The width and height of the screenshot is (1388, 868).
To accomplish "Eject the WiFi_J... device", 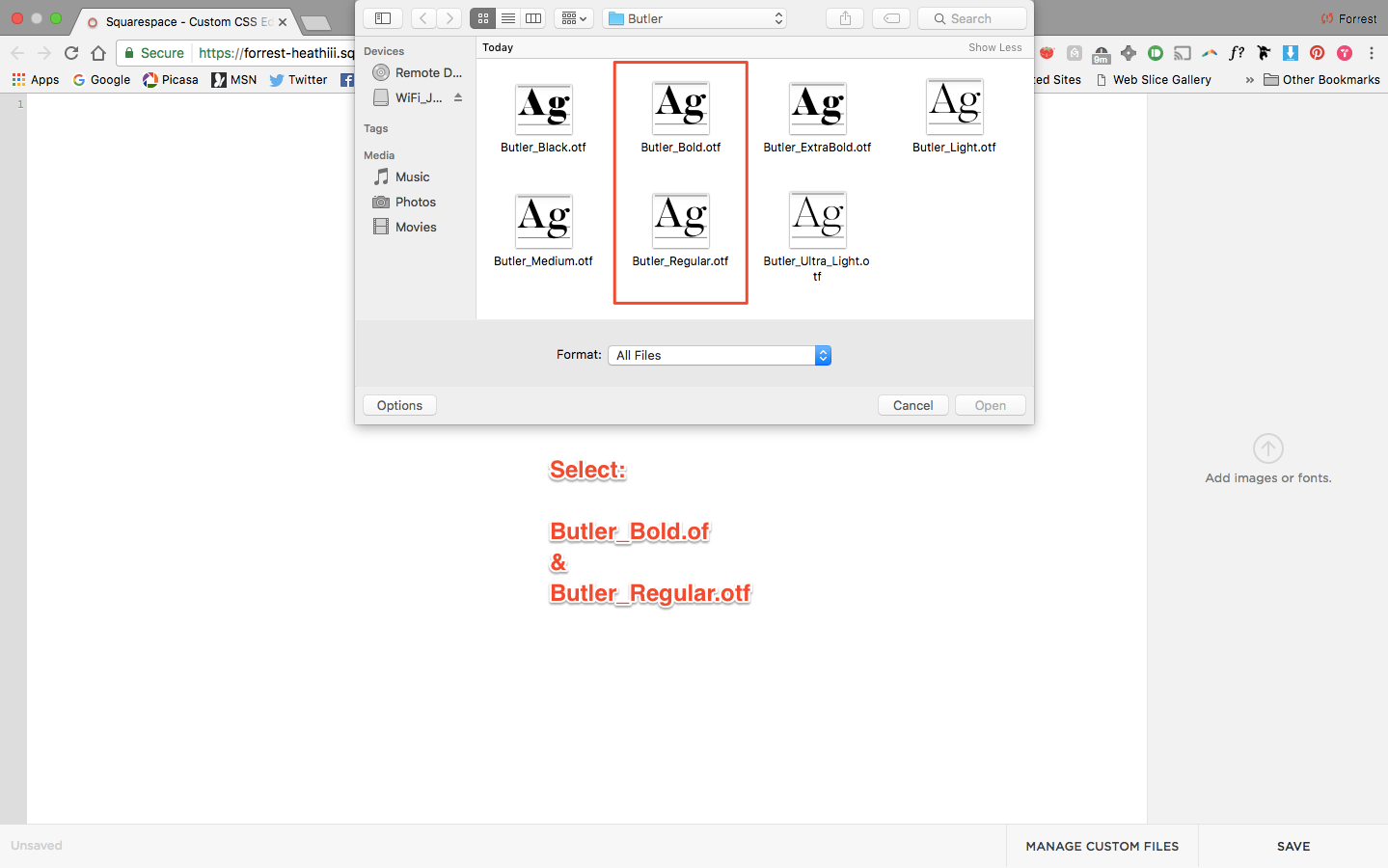I will [458, 97].
